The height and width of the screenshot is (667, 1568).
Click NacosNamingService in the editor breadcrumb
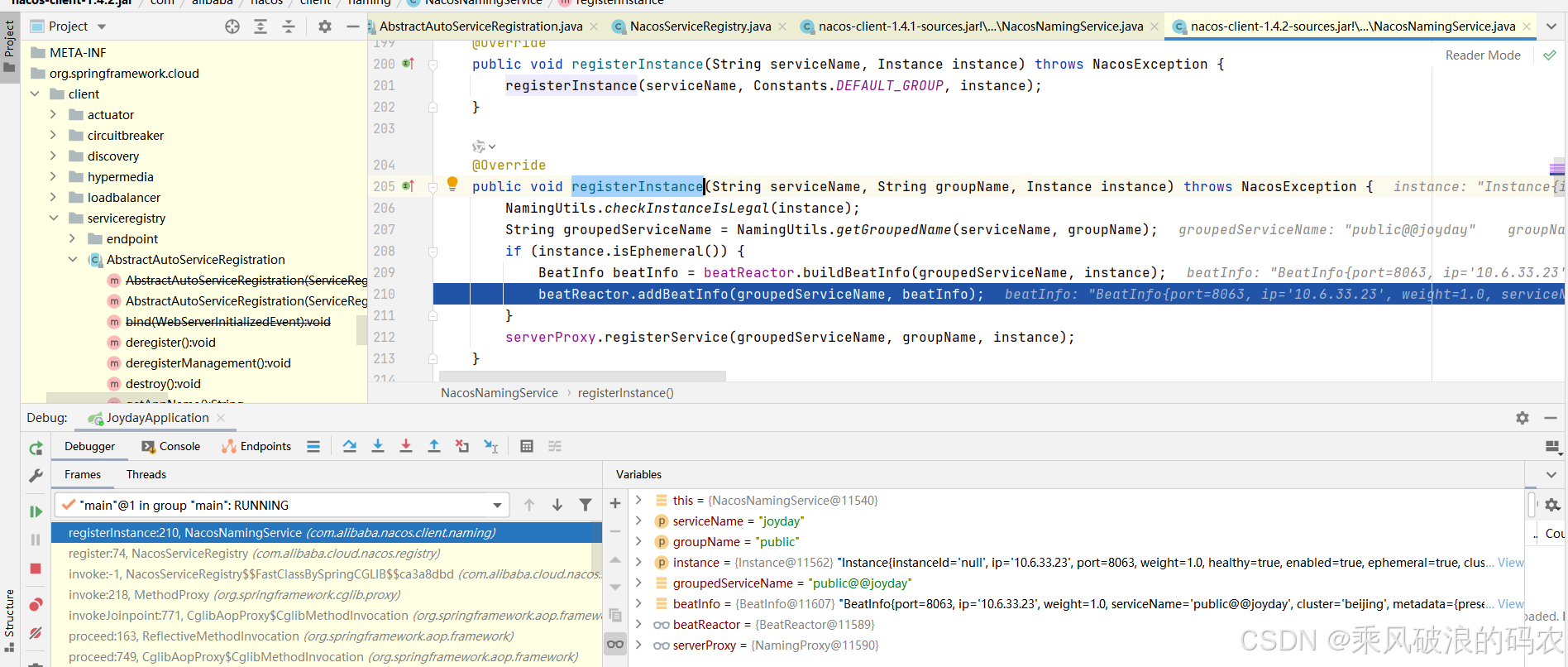coord(499,393)
